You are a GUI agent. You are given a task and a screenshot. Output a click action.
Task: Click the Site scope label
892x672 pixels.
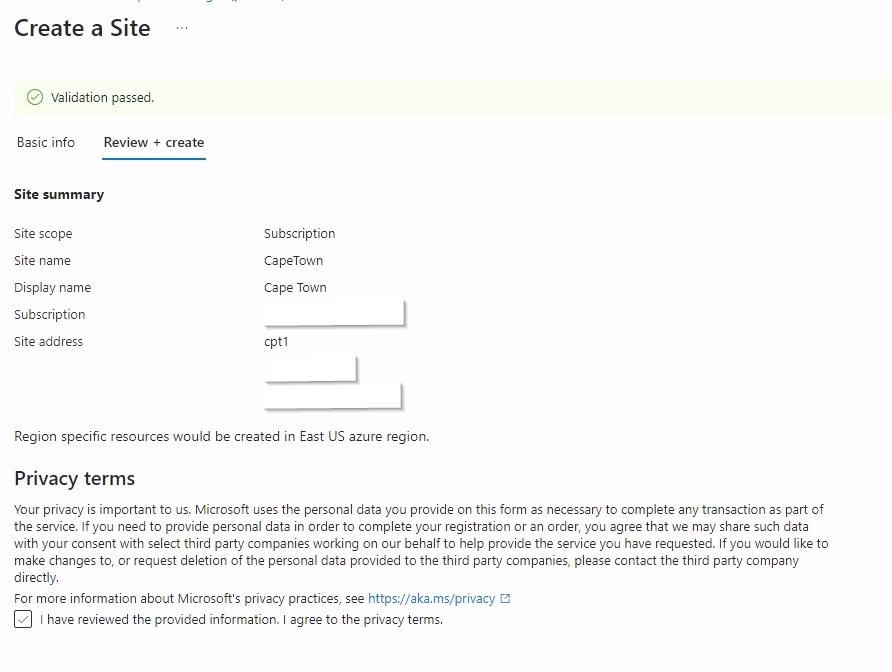pos(43,233)
